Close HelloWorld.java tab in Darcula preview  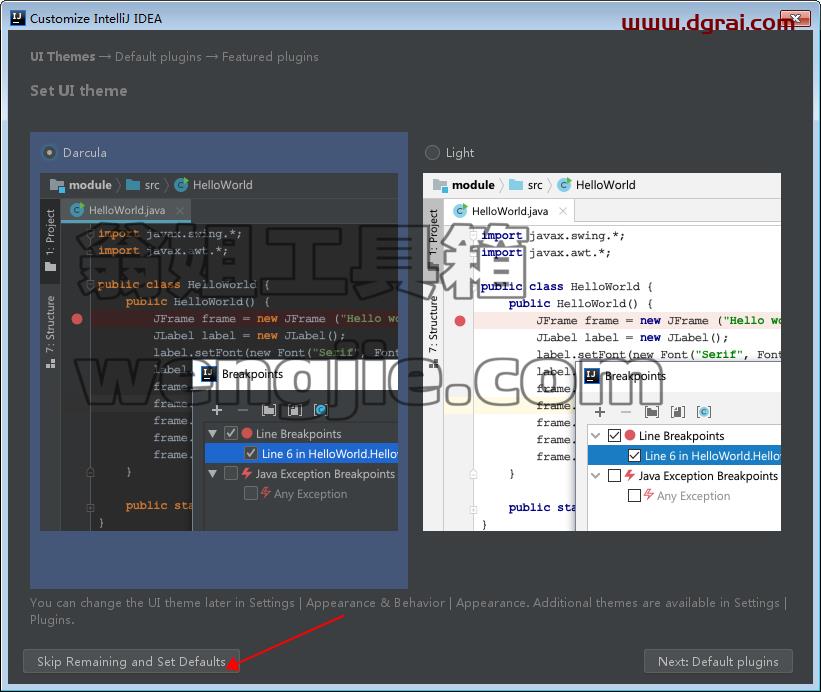coord(180,210)
